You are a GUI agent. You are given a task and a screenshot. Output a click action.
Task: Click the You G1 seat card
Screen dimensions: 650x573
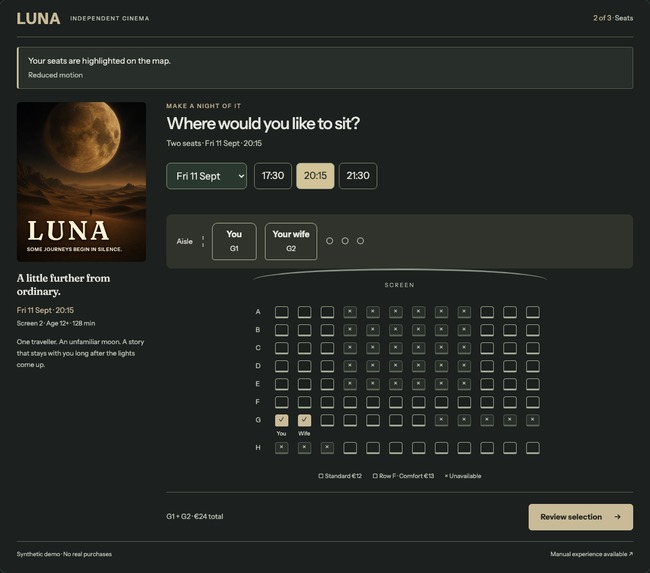(234, 241)
